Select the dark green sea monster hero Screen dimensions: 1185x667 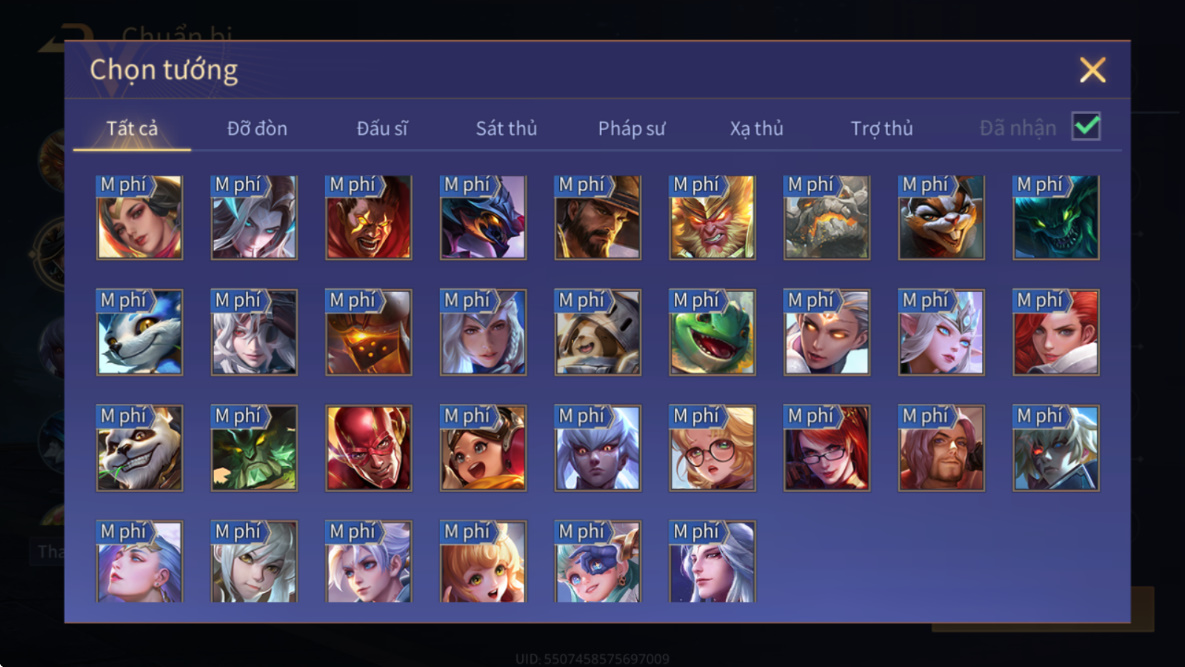click(x=1056, y=218)
